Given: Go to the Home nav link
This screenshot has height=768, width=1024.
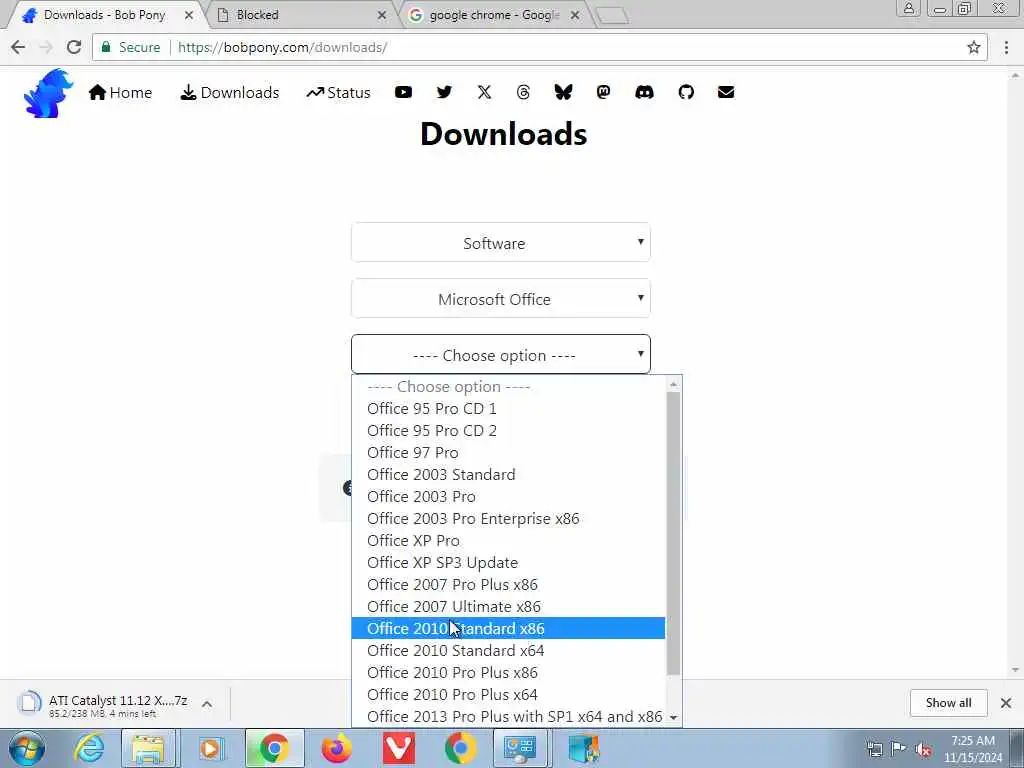Looking at the screenshot, I should click(x=121, y=93).
